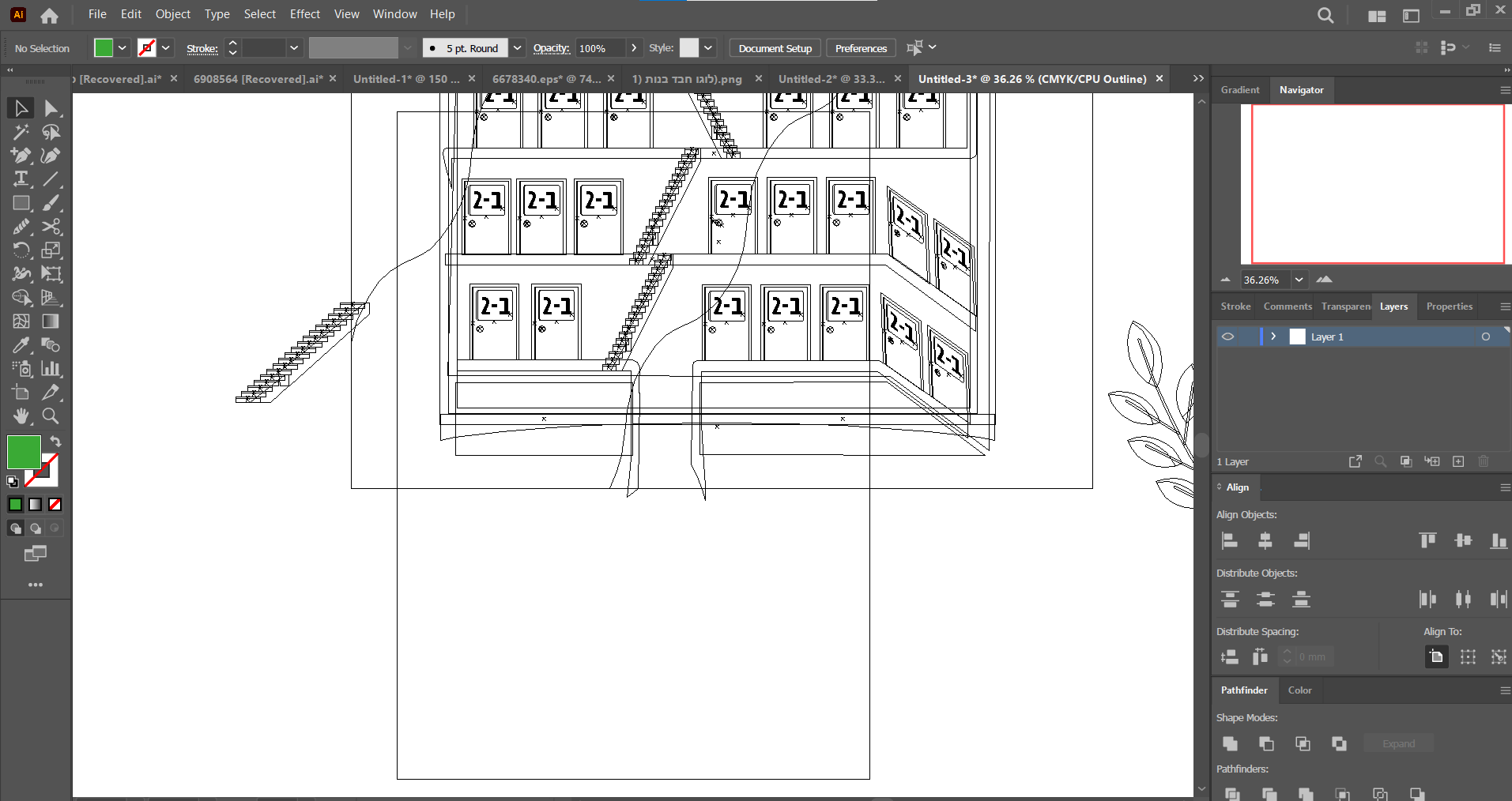Apply Vertical Align Top

(x=1427, y=540)
